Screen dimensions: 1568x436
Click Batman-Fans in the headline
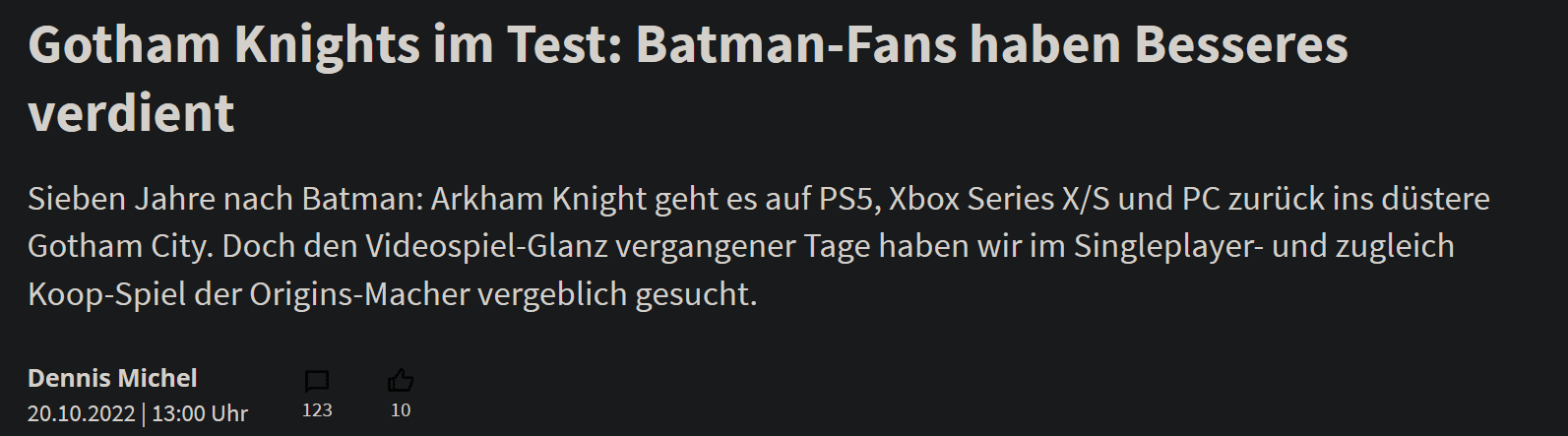tap(796, 45)
